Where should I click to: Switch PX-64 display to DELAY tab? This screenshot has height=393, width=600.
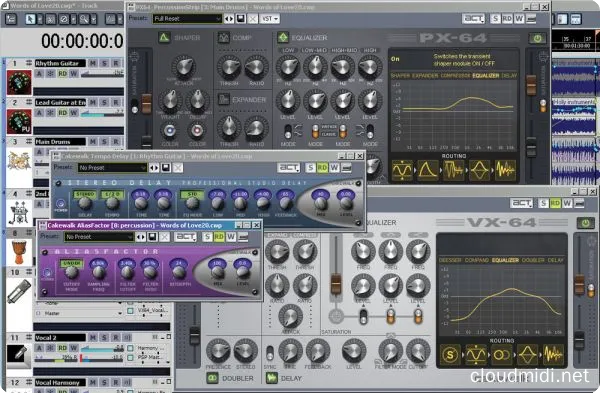(509, 75)
